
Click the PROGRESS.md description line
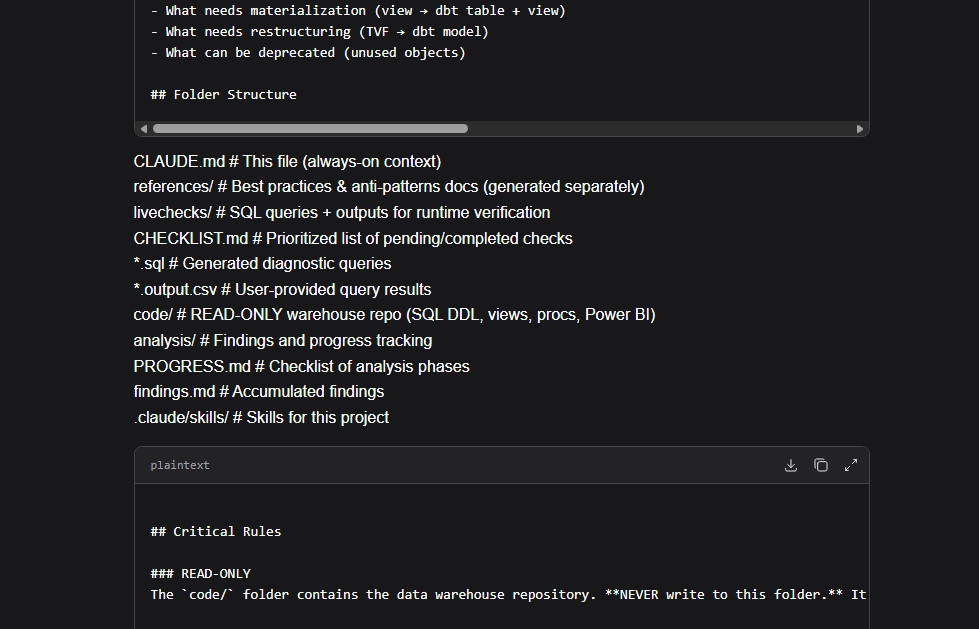(302, 367)
